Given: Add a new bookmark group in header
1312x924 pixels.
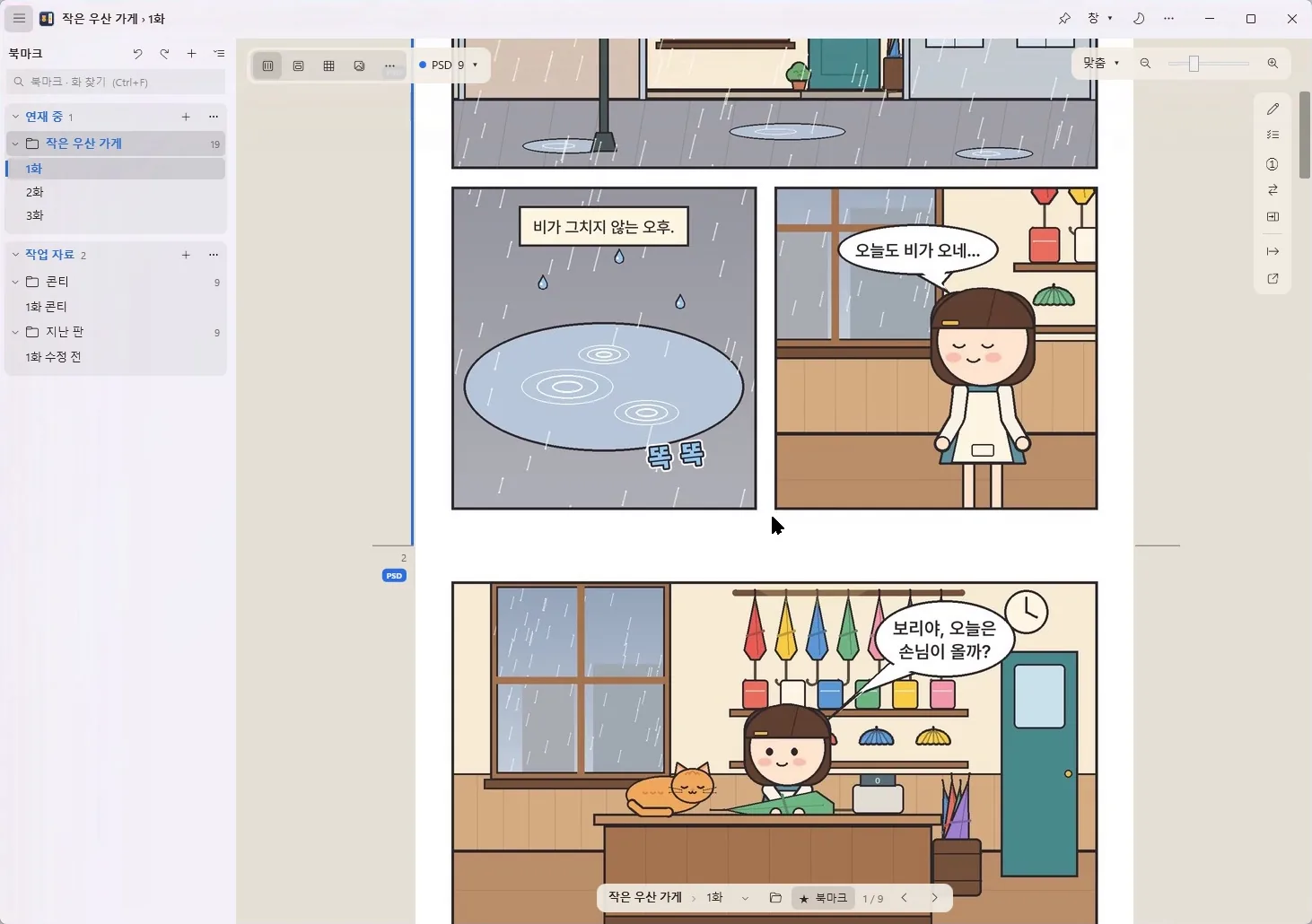Looking at the screenshot, I should (191, 54).
